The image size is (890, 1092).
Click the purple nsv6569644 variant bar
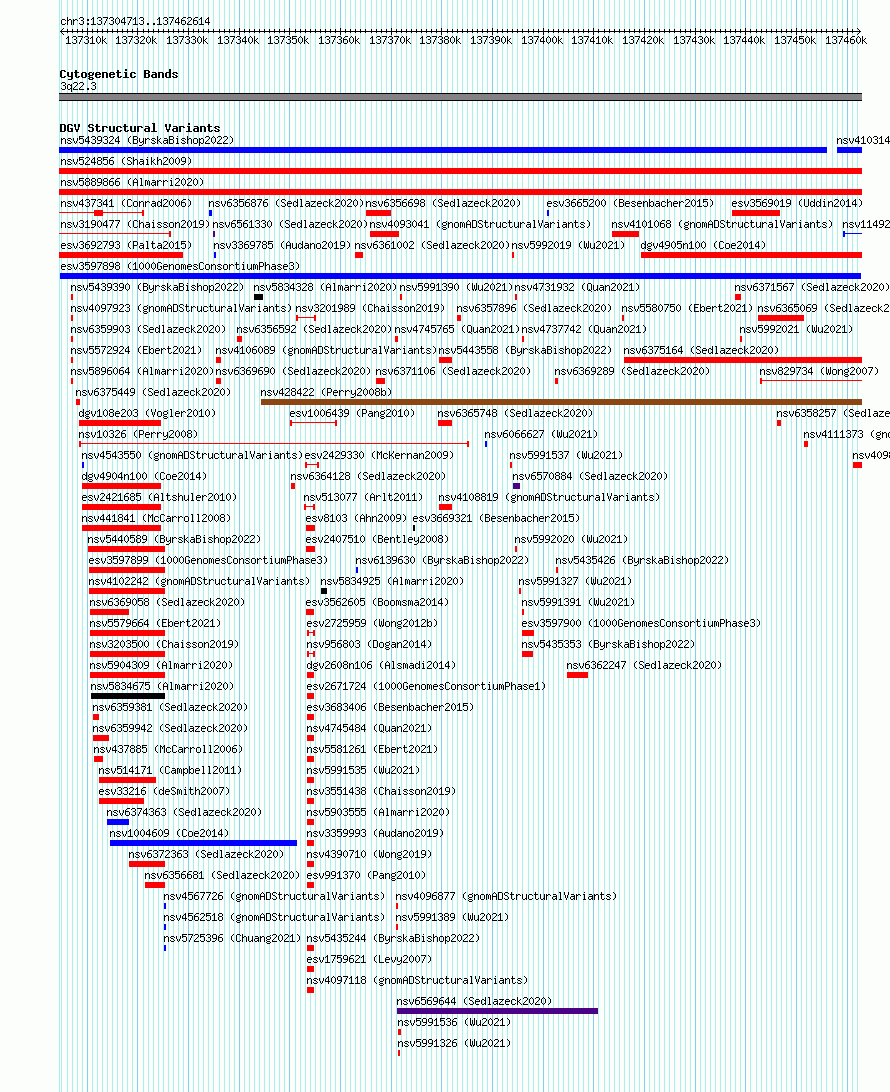tap(497, 1011)
